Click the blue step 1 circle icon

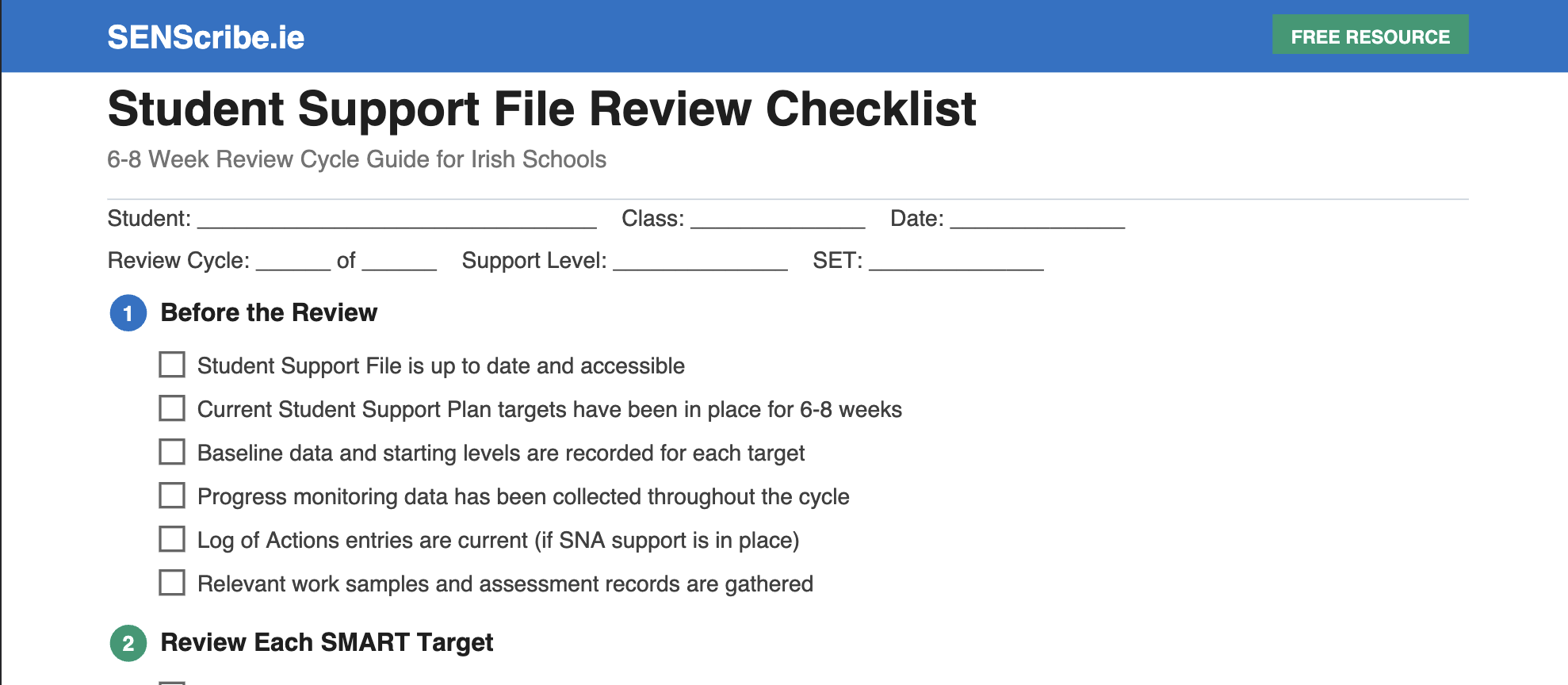128,313
